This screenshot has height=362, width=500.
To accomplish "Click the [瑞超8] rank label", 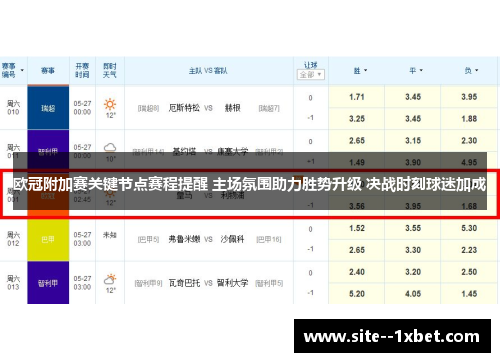I will [x=149, y=108].
